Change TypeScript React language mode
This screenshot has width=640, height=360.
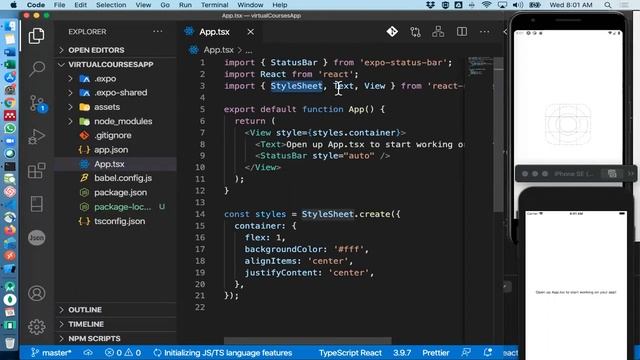(x=350, y=353)
